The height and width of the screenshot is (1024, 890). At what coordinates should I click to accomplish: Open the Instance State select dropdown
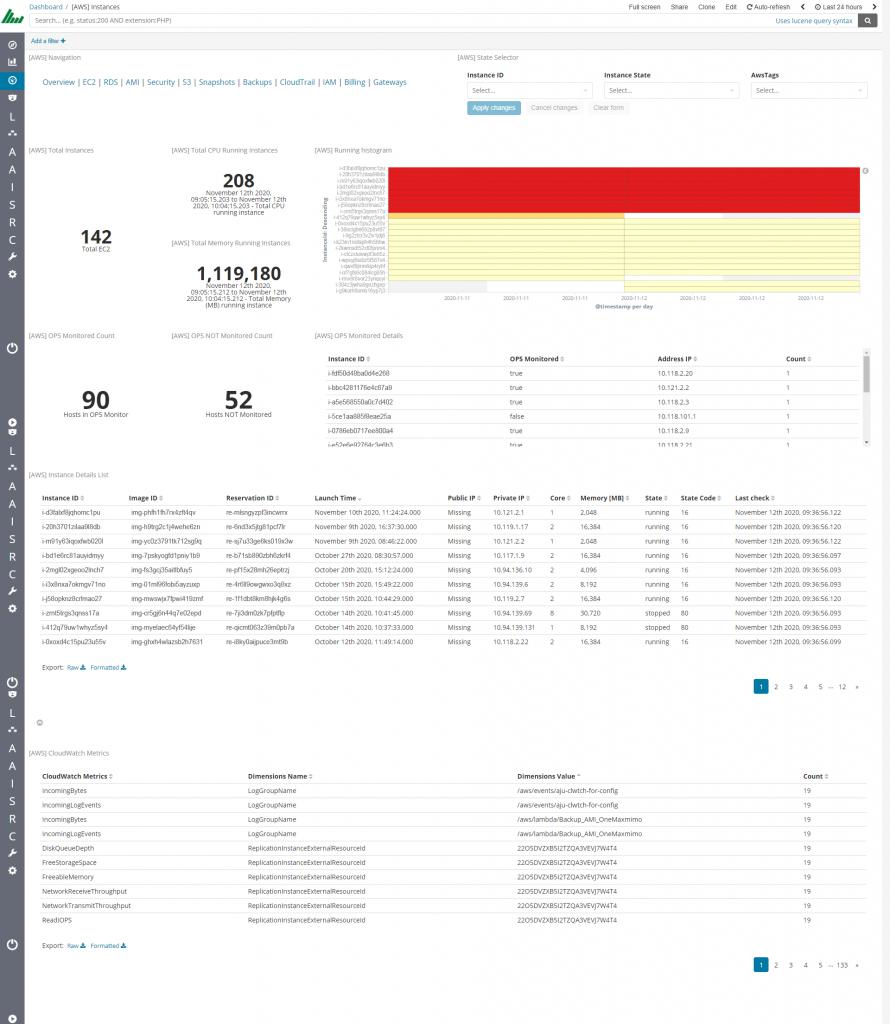[x=670, y=90]
